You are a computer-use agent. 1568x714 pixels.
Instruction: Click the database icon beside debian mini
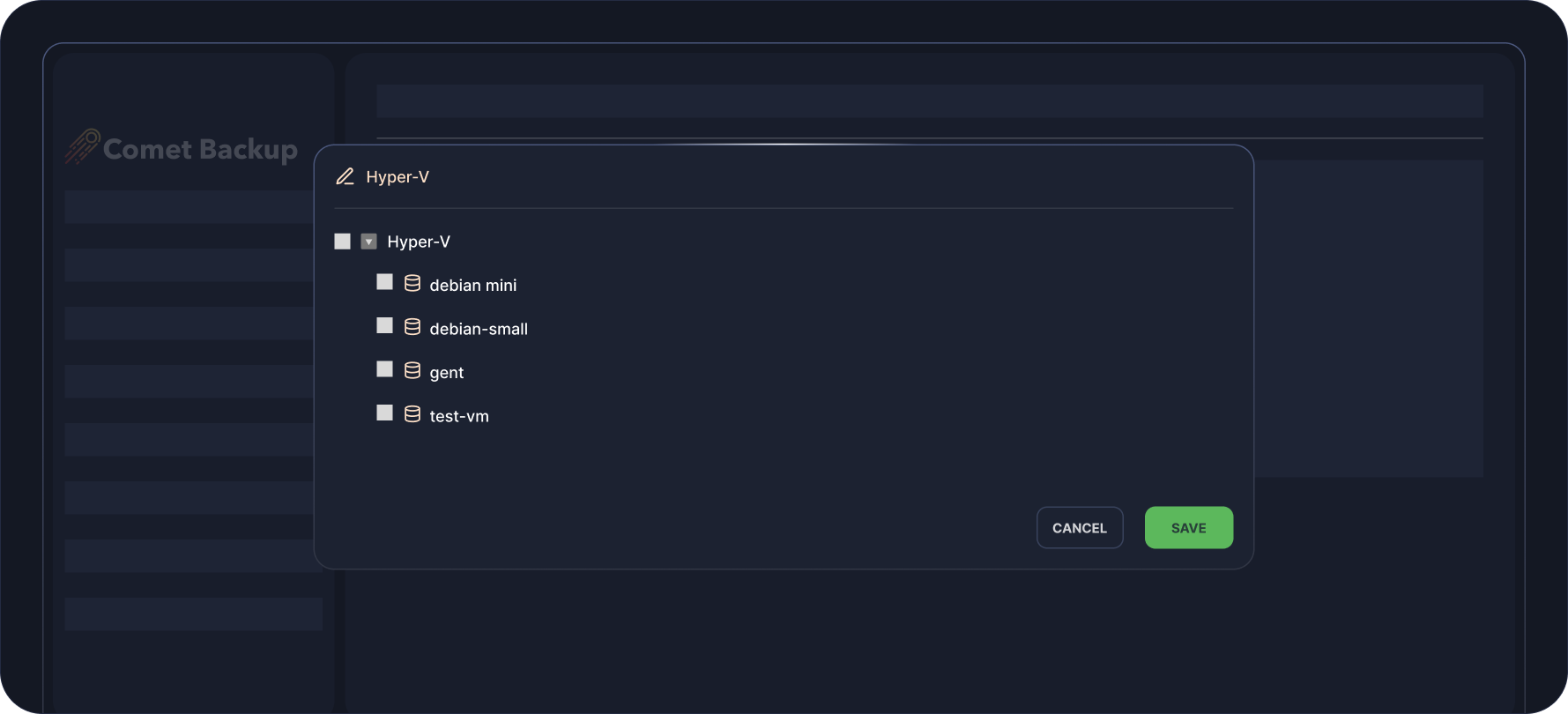point(412,283)
